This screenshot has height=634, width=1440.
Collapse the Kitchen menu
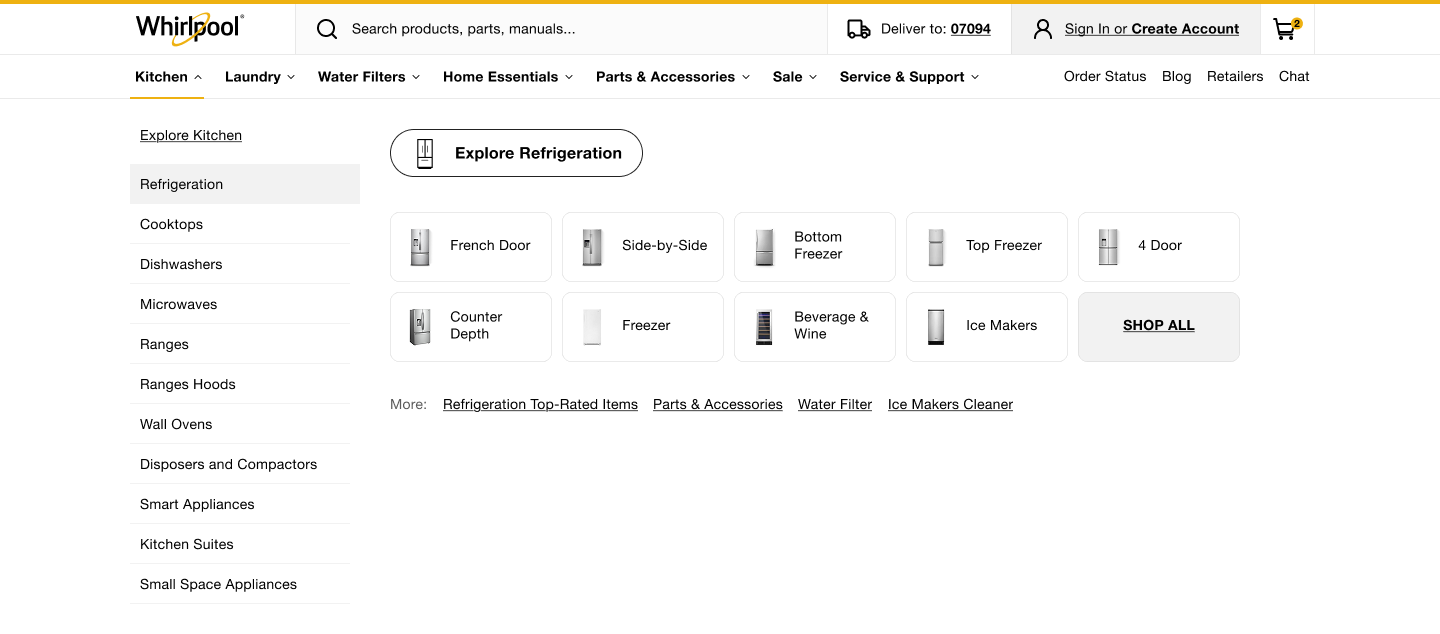click(x=168, y=77)
